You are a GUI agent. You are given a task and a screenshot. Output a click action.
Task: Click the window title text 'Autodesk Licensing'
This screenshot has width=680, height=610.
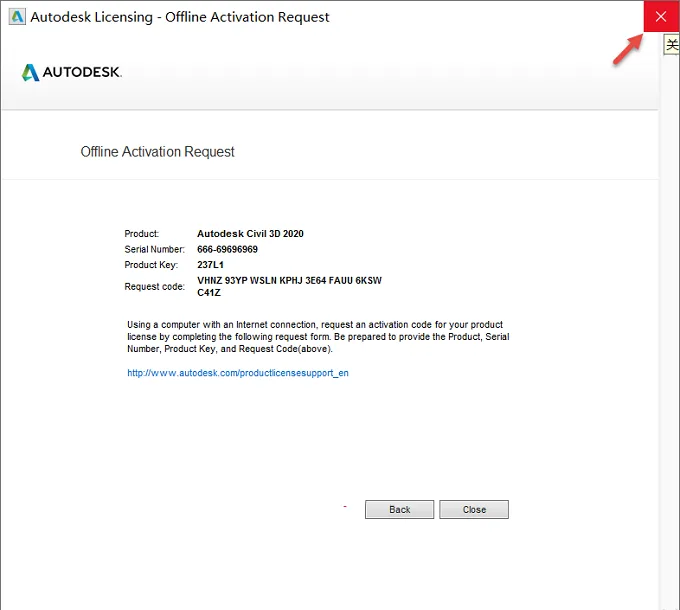92,17
